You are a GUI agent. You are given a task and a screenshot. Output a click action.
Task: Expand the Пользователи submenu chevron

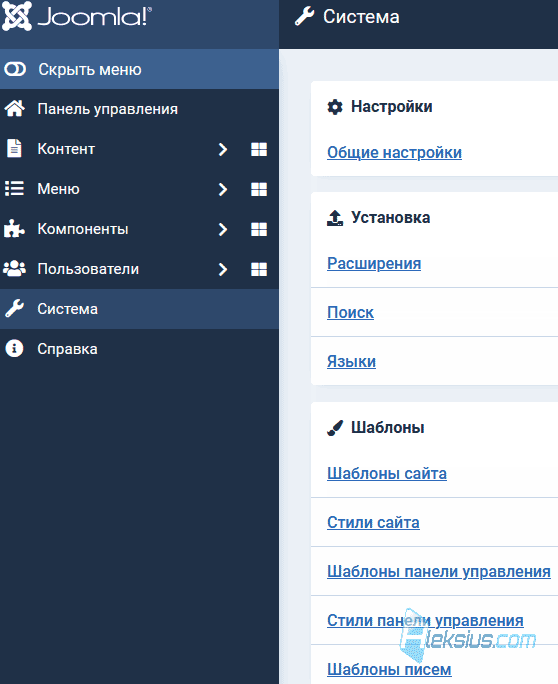[x=223, y=269]
